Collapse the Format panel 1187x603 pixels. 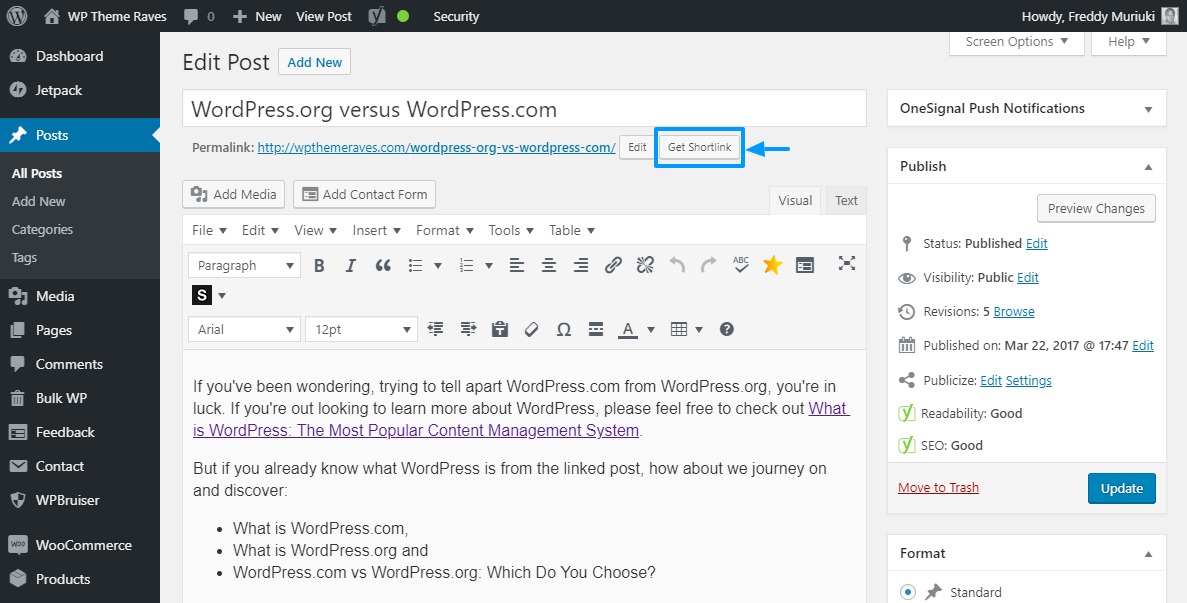[x=1148, y=554]
